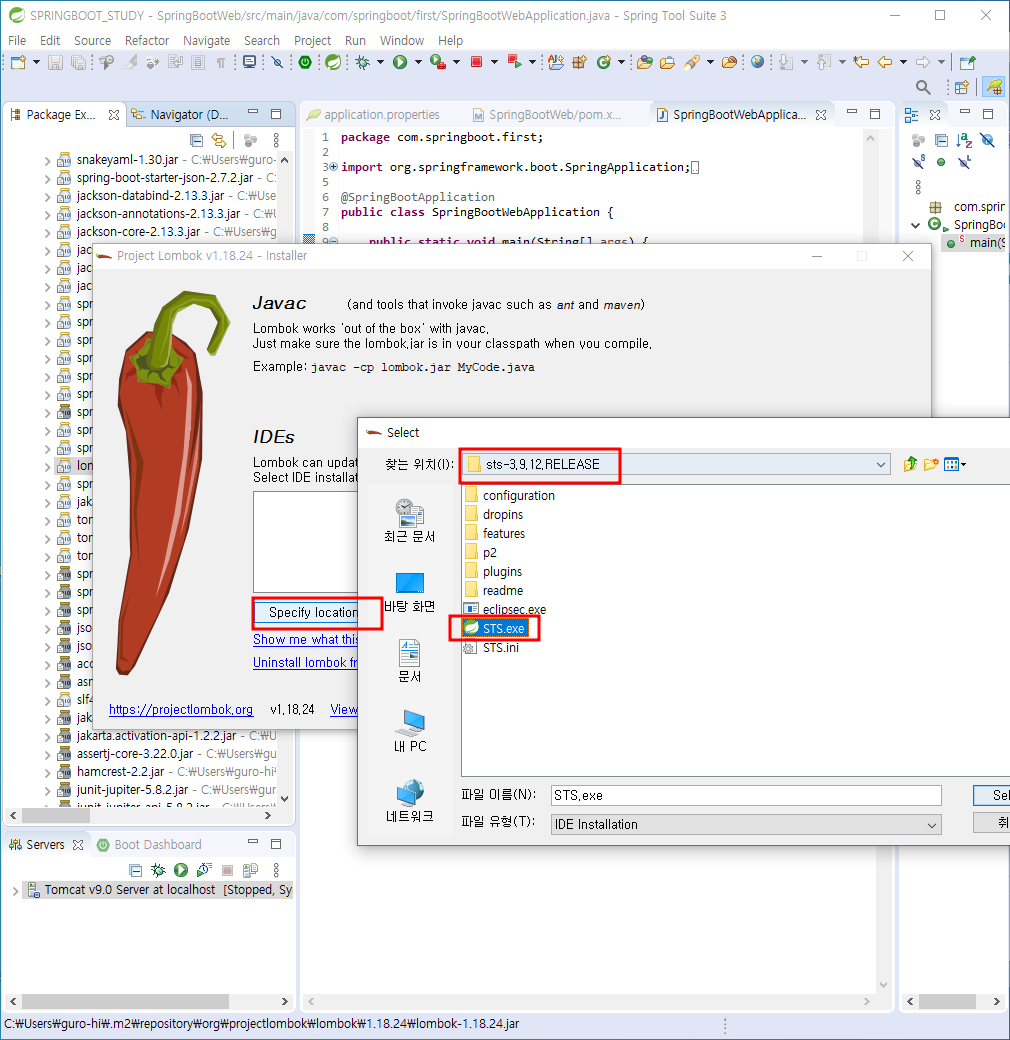Switch to application.properties editor tab
The image size is (1010, 1040).
373,114
